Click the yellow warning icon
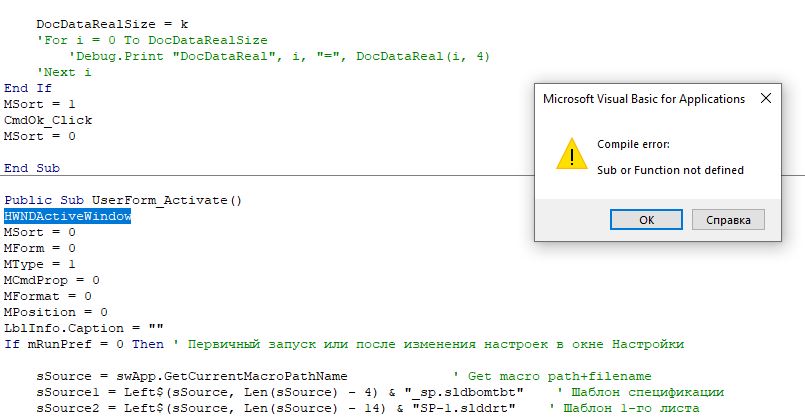 pyautogui.click(x=570, y=156)
